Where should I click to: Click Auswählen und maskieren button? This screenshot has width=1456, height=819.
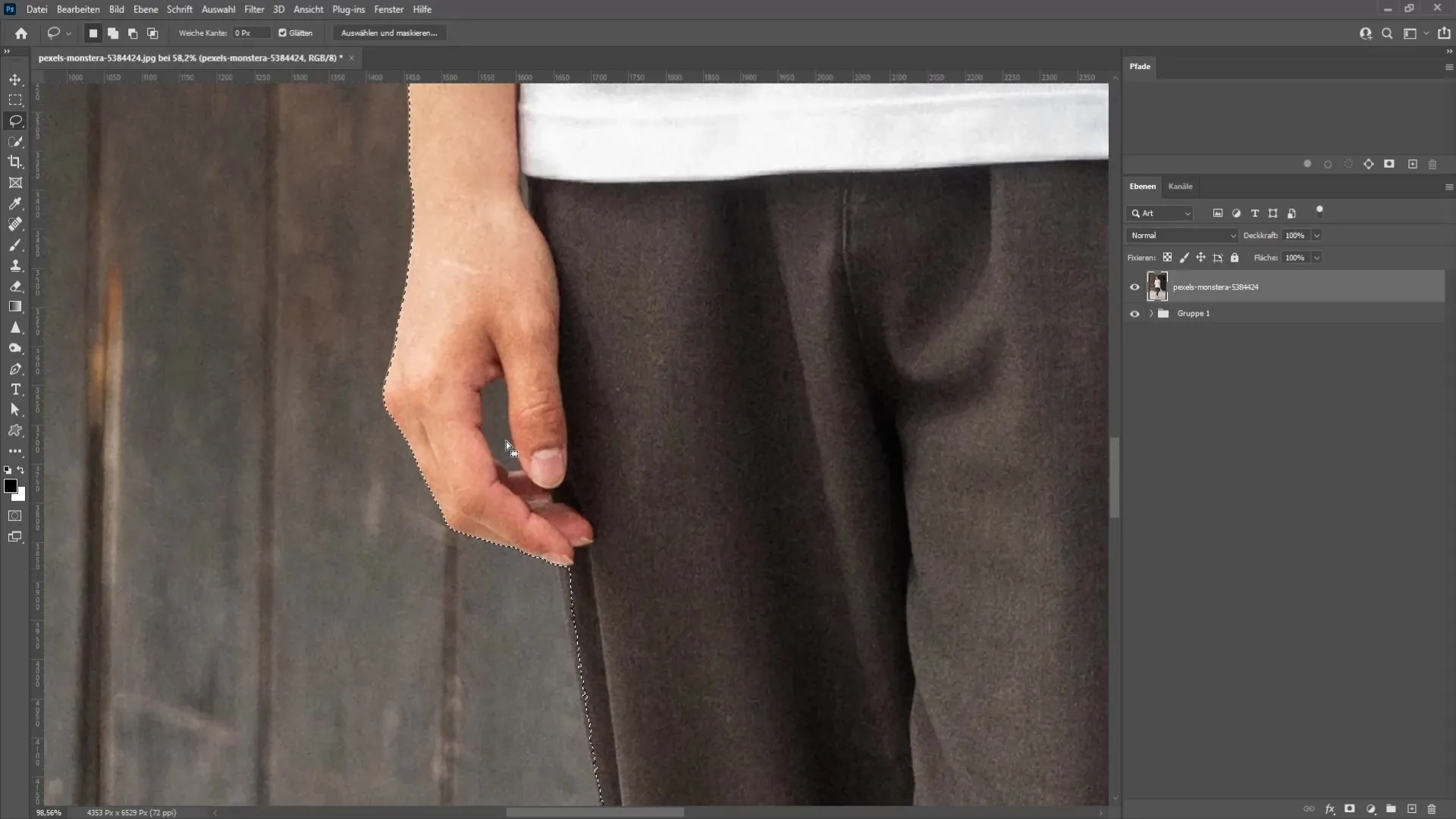(388, 33)
